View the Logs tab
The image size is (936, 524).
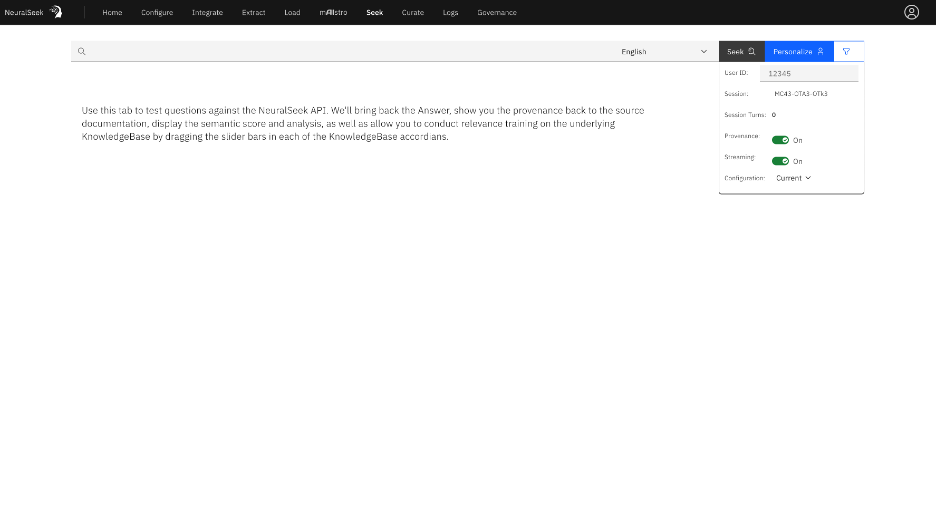tap(450, 12)
